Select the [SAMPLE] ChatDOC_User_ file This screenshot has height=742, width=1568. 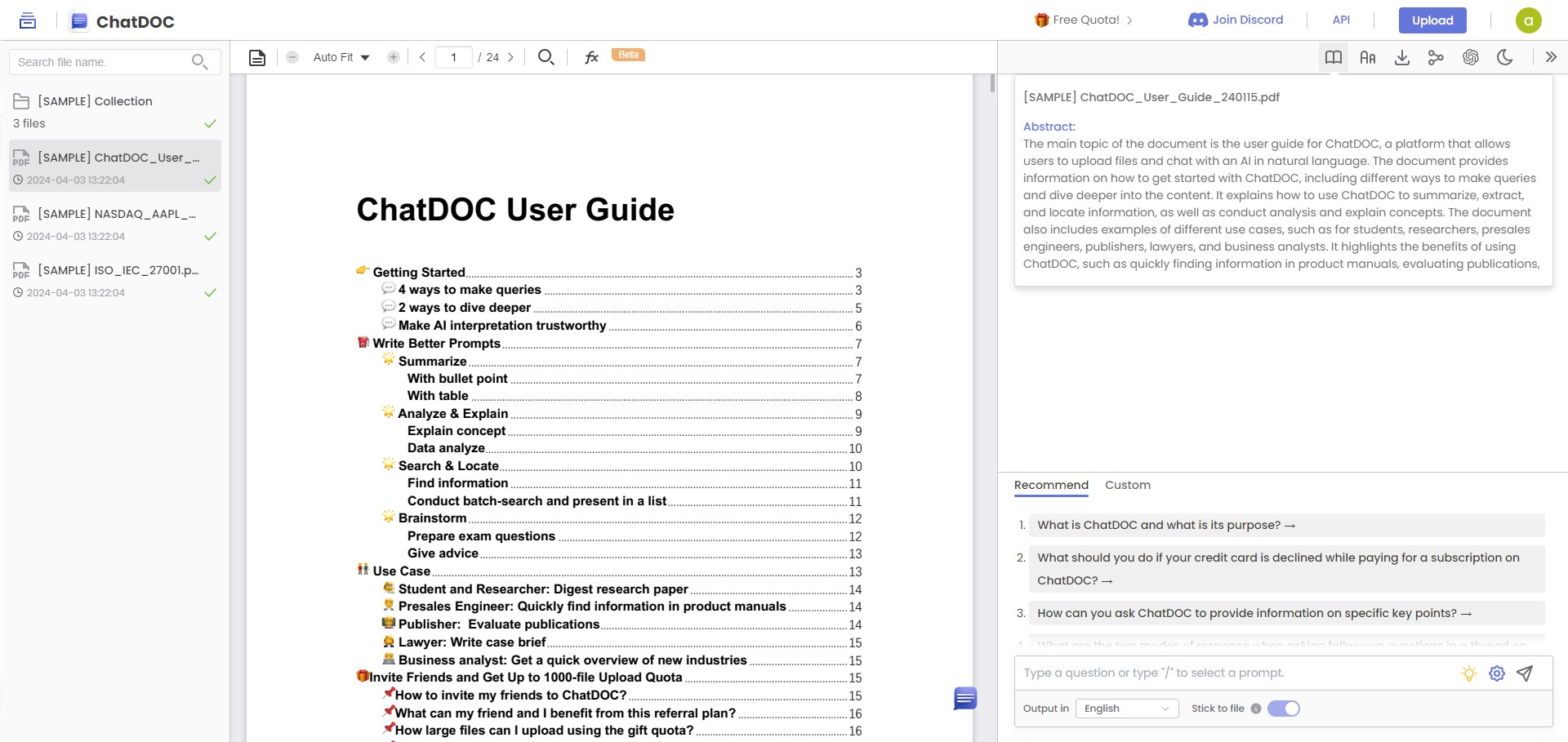point(115,167)
